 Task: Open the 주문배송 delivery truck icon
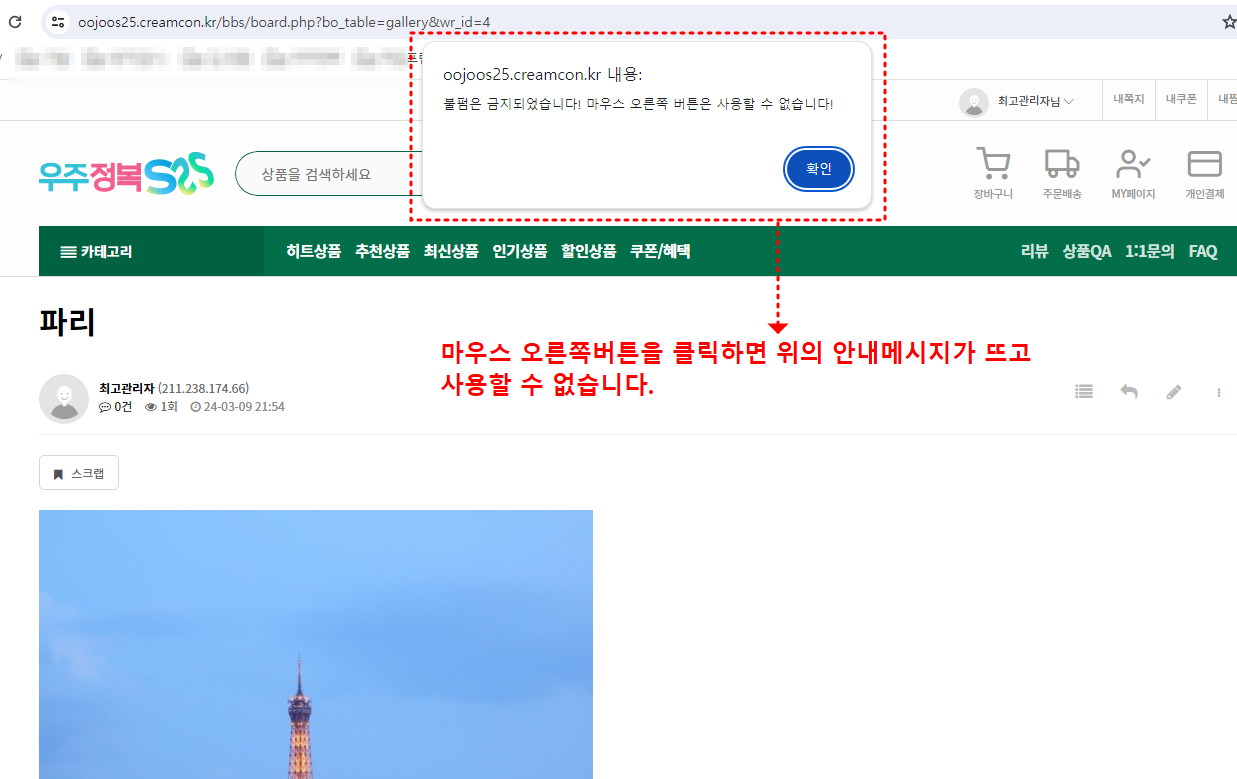(x=1061, y=165)
